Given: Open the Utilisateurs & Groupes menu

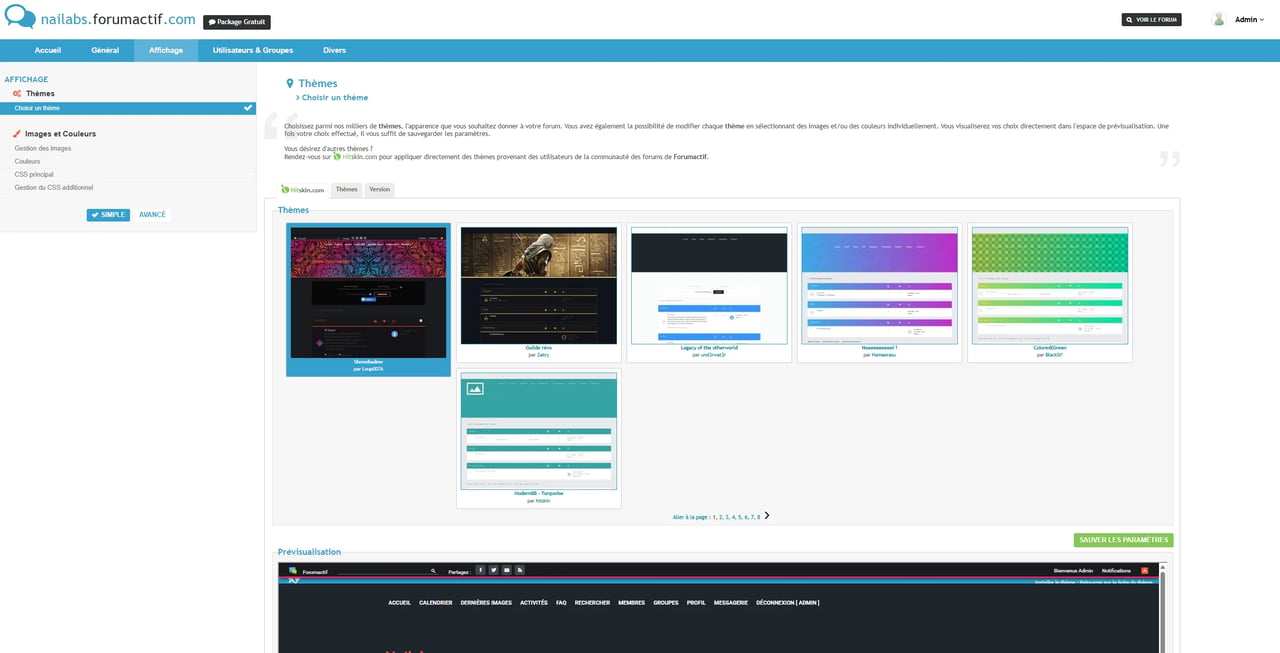Looking at the screenshot, I should (253, 50).
